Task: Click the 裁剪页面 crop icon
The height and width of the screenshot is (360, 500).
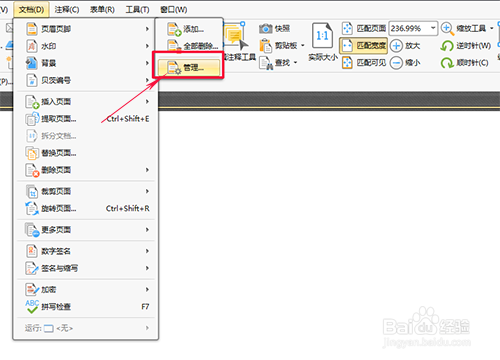Action: tap(32, 191)
